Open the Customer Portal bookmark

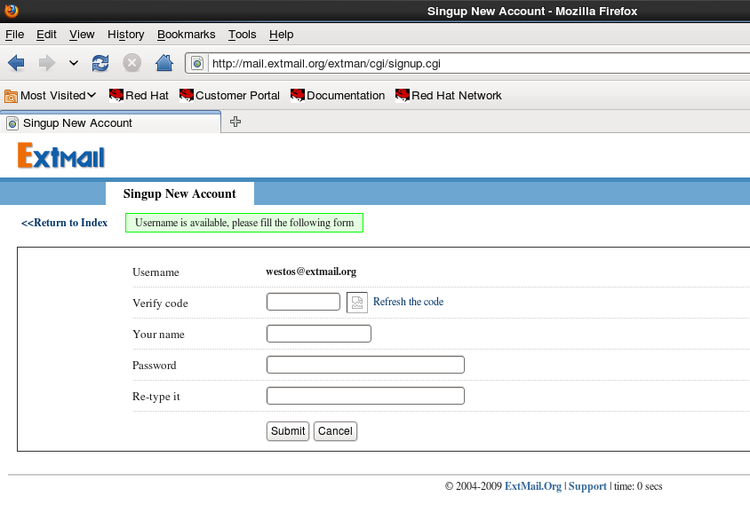[230, 96]
